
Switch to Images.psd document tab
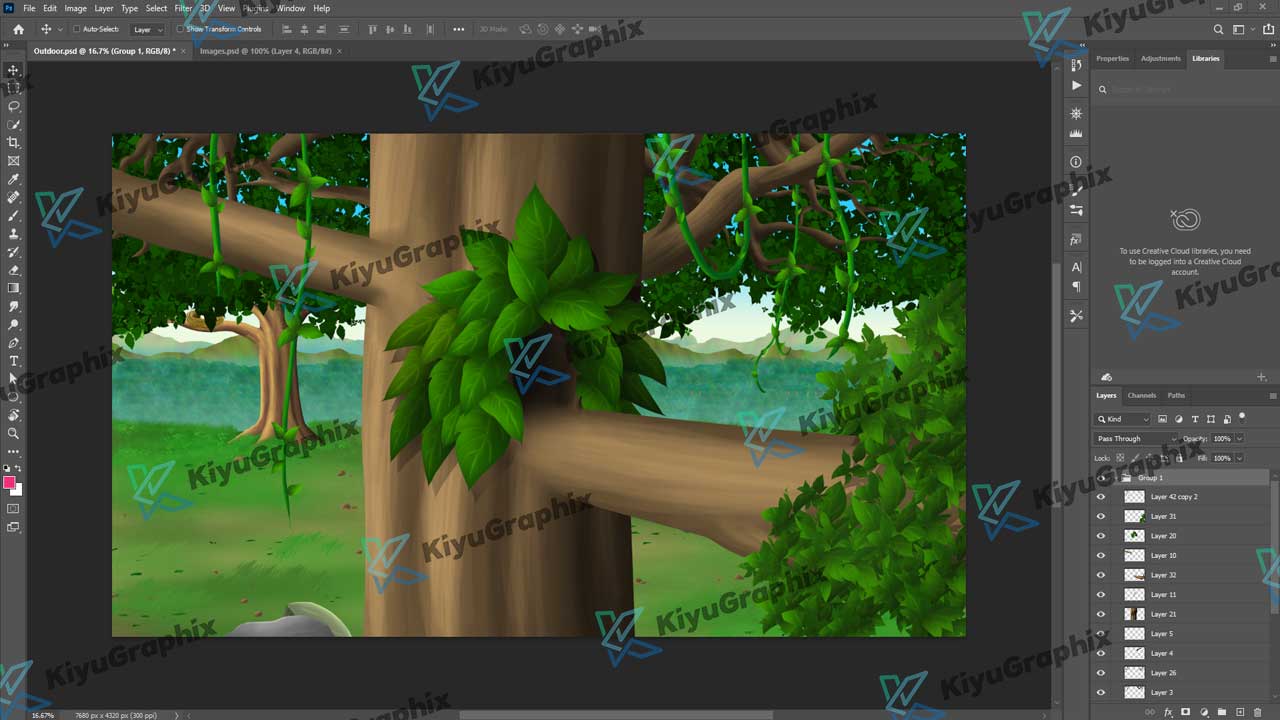pos(265,50)
